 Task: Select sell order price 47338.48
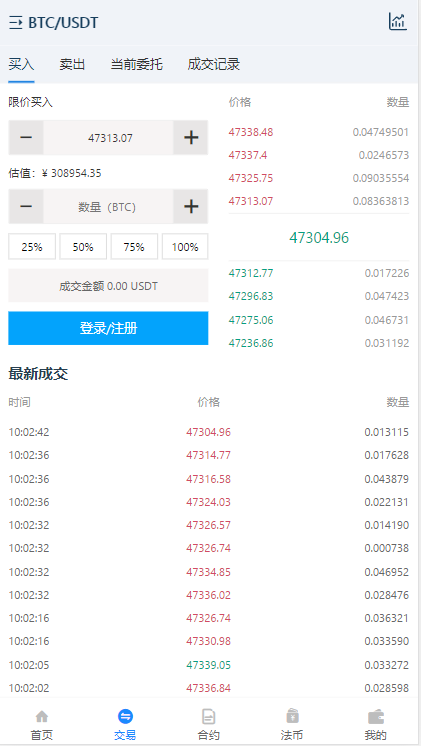tap(251, 132)
